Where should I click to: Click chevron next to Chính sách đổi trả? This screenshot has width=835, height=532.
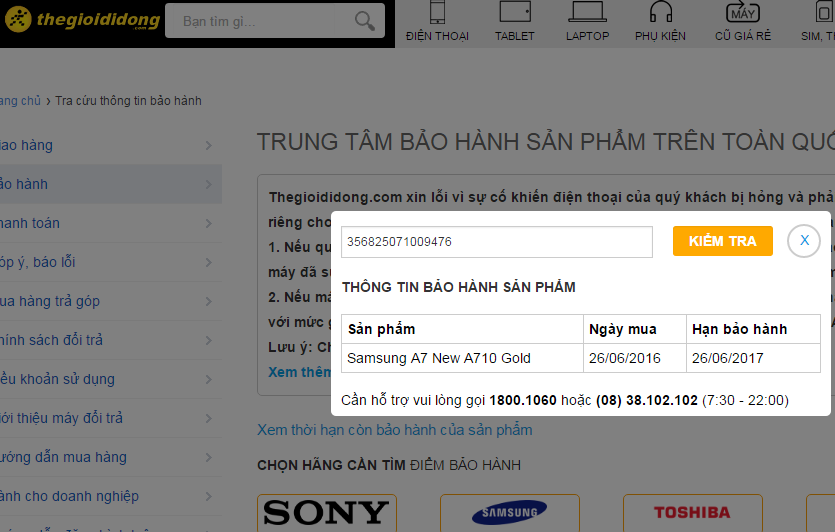(209, 340)
